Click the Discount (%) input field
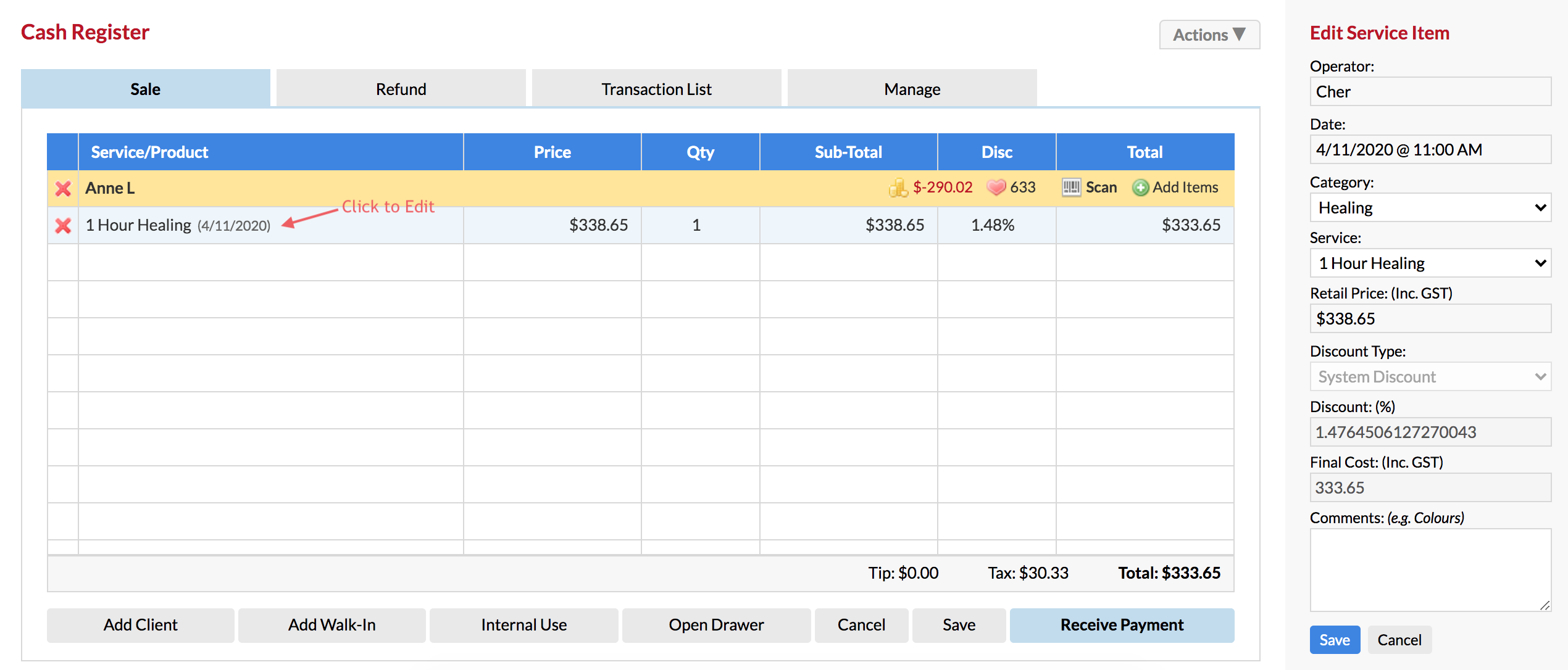The height and width of the screenshot is (670, 1568). (x=1430, y=432)
